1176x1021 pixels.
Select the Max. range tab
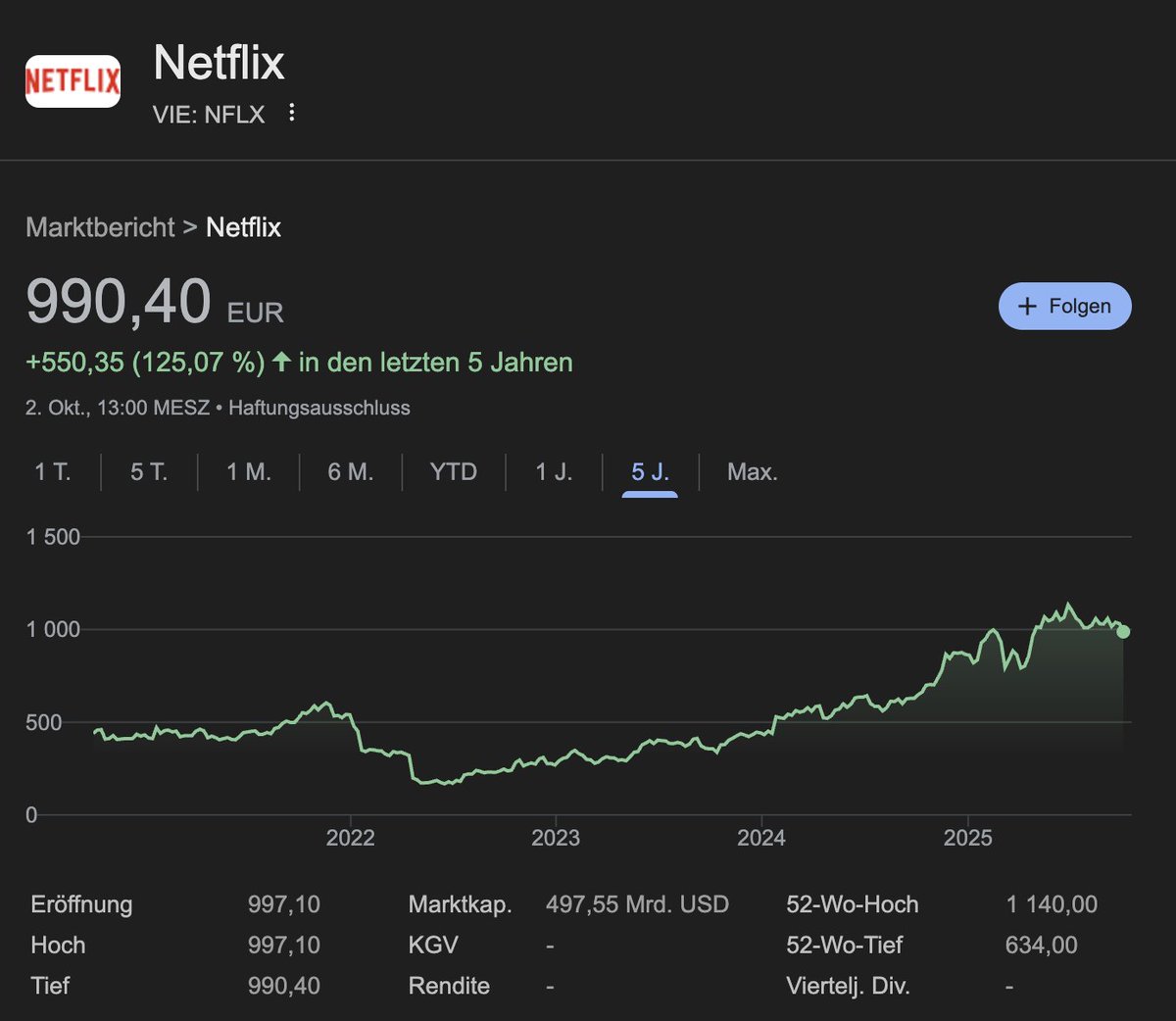coord(753,472)
